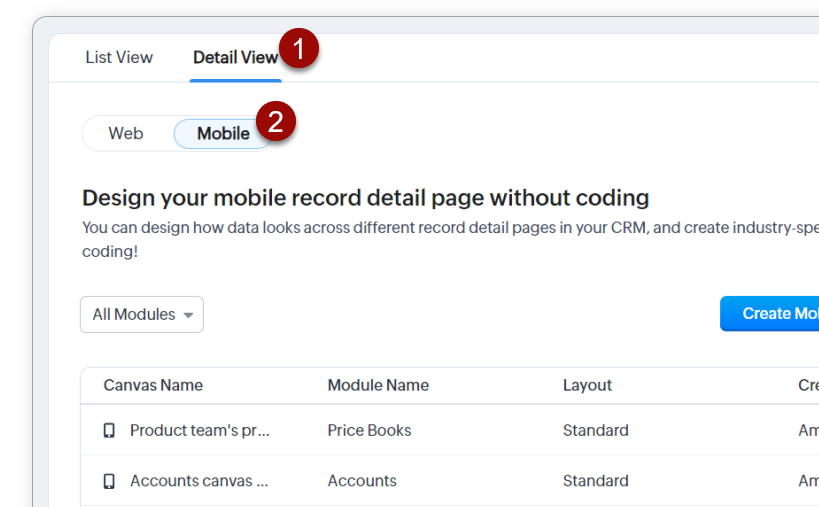Select the Price Books module cell

[x=369, y=431]
